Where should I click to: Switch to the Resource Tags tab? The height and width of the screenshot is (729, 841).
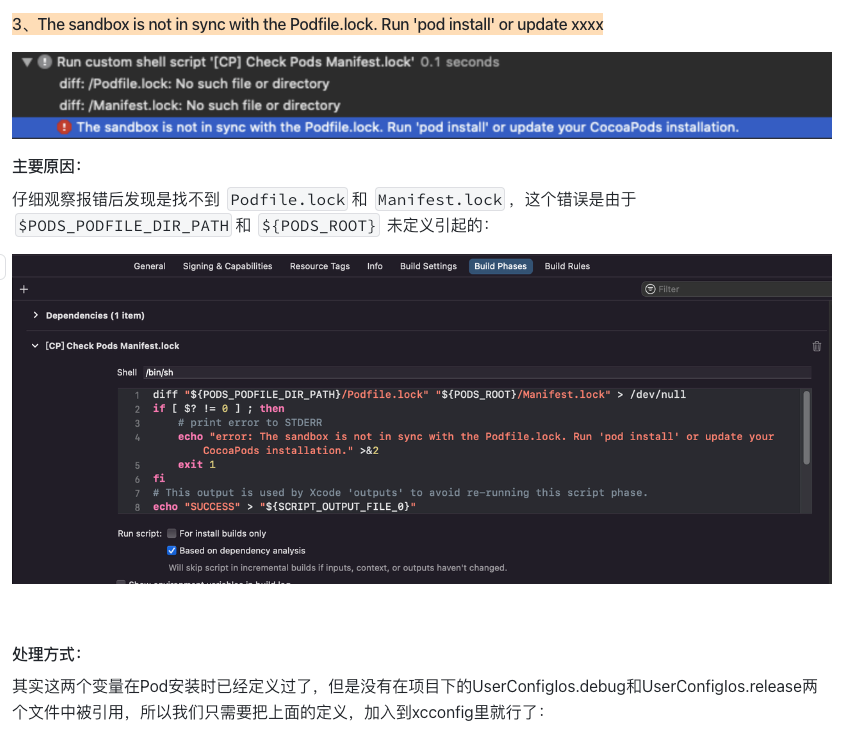(x=320, y=266)
